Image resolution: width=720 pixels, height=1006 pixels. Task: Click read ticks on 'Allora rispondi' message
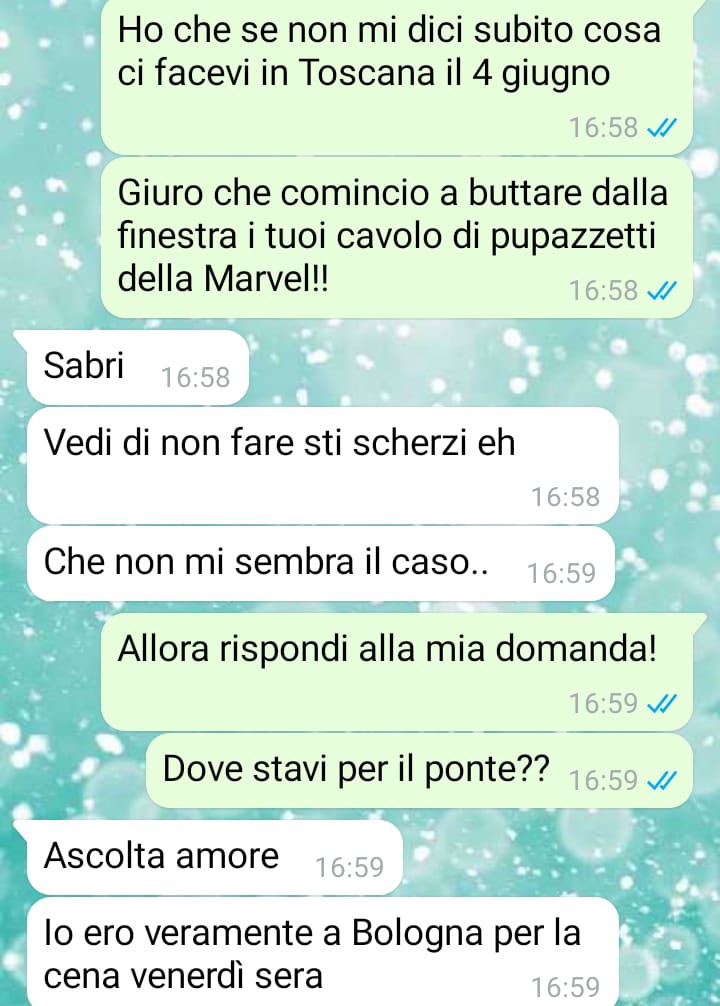pyautogui.click(x=660, y=705)
